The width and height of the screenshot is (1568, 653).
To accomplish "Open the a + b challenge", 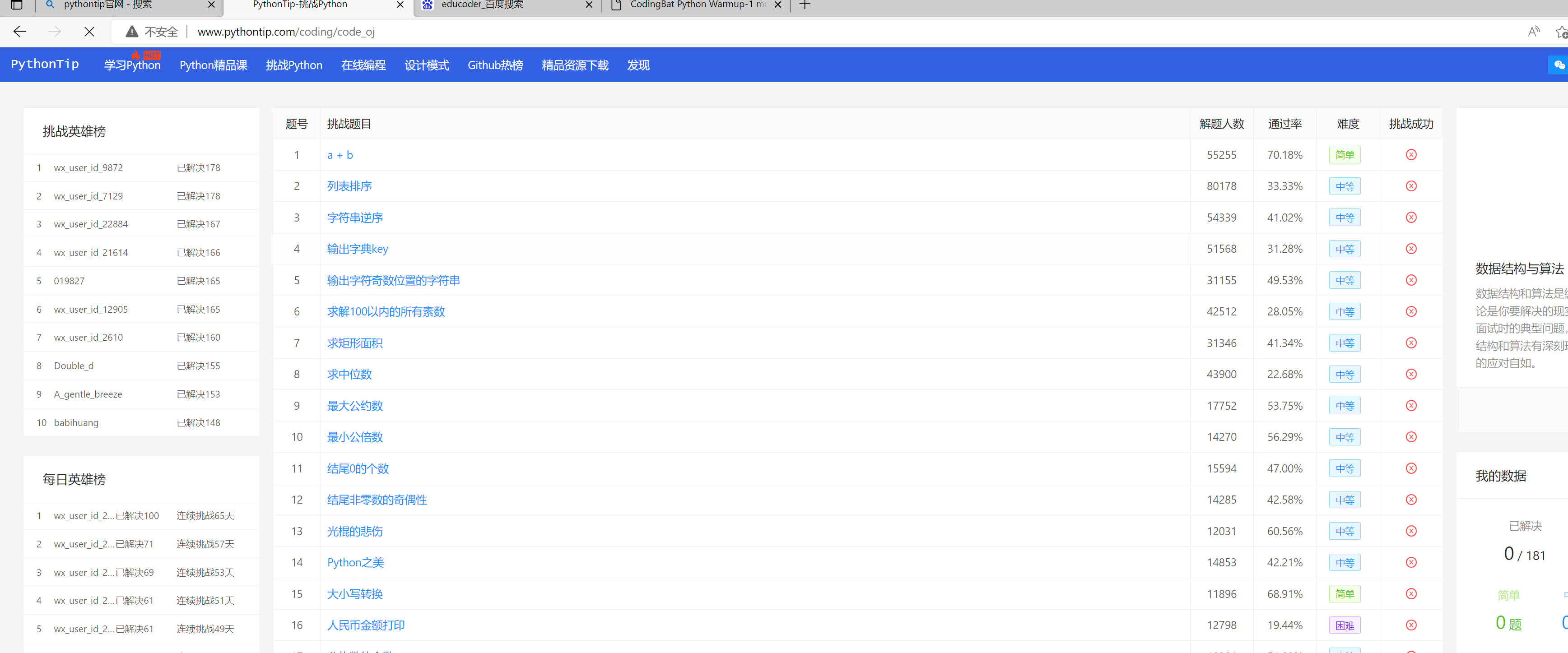I will click(x=340, y=155).
